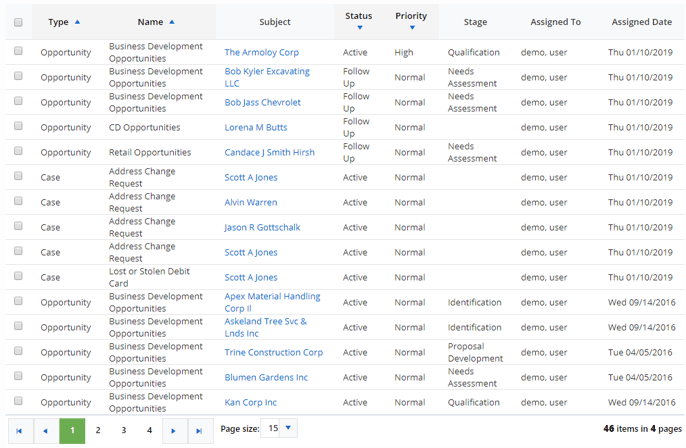Sort by the Stage column header
This screenshot has width=686, height=448.
tap(476, 22)
